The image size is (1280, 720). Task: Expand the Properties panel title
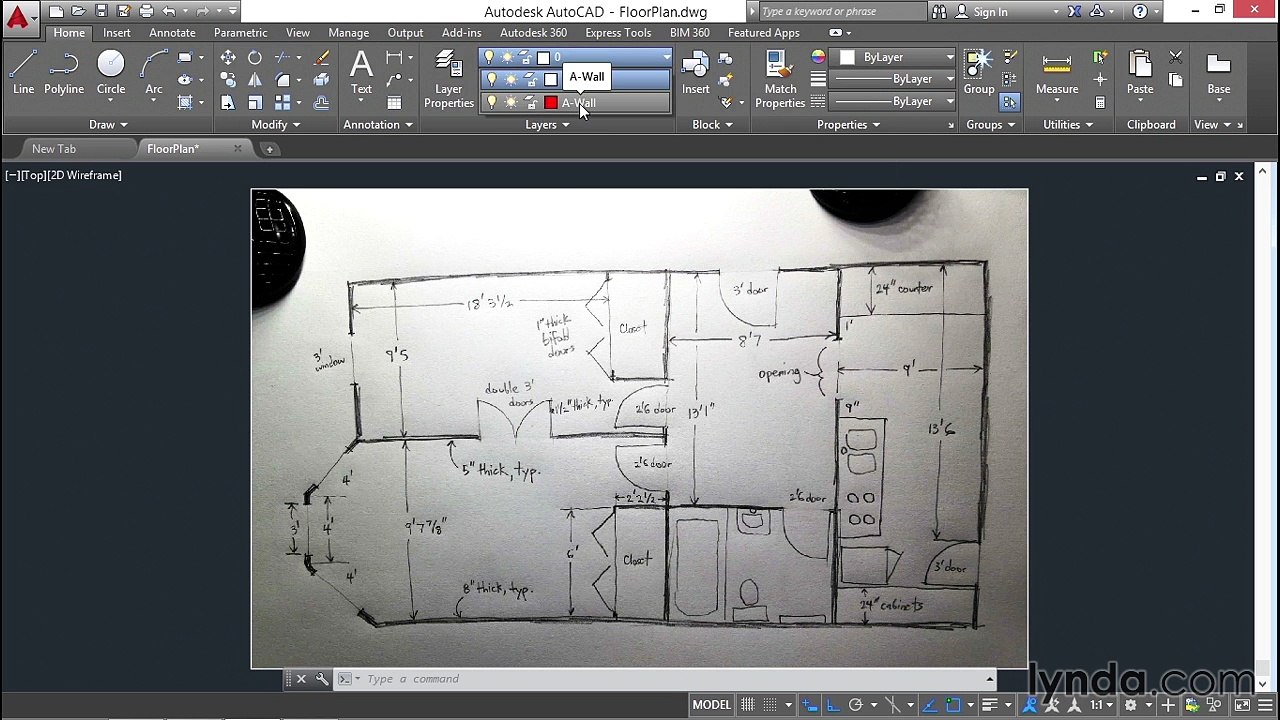[x=848, y=125]
